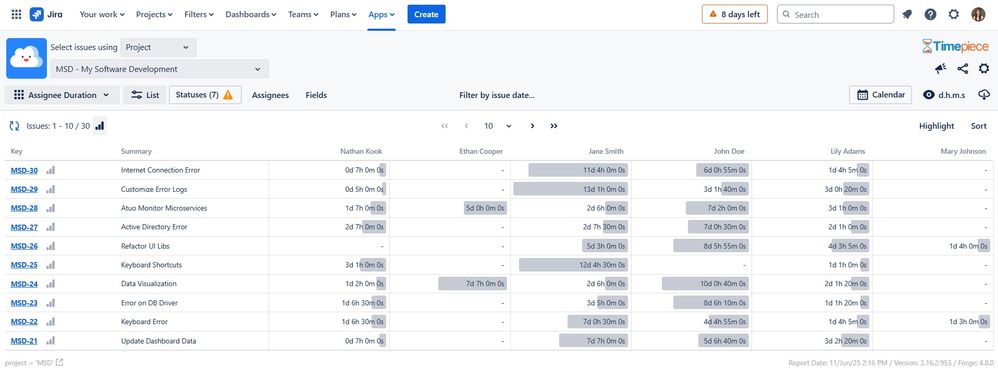
Task: Download report via cloud export icon
Action: point(984,95)
